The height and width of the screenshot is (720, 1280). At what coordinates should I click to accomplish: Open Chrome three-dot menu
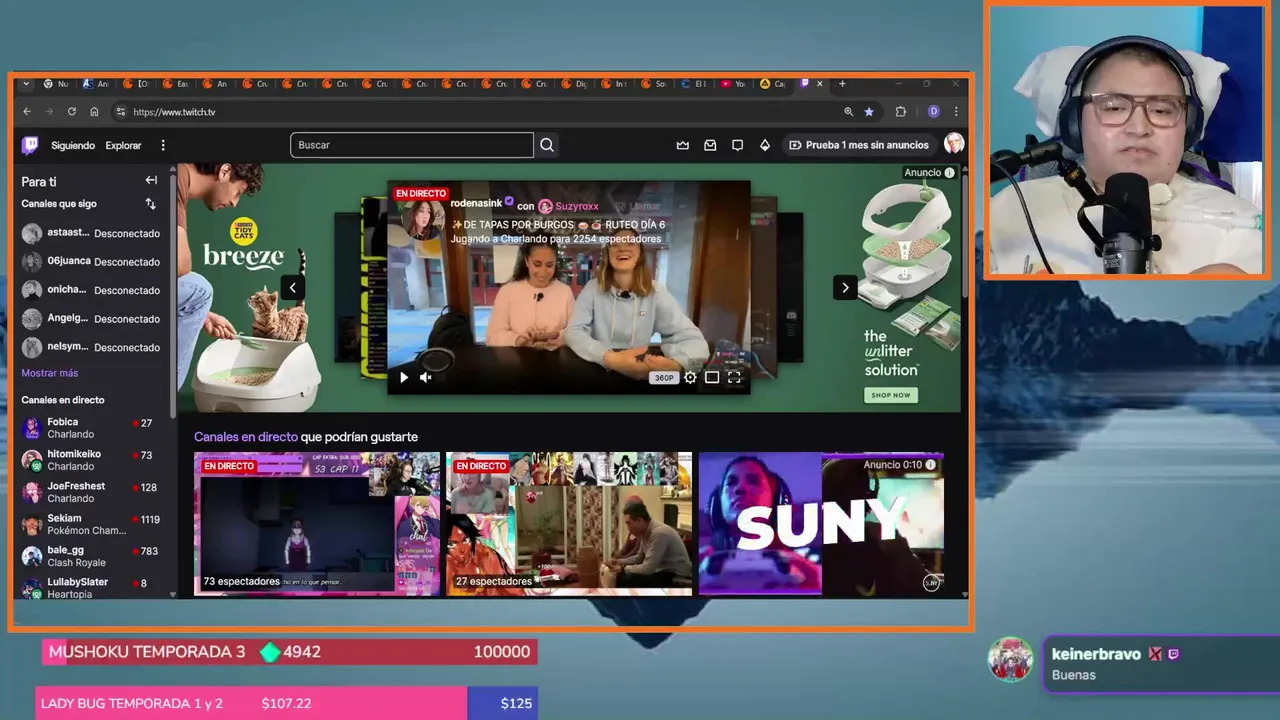point(956,112)
